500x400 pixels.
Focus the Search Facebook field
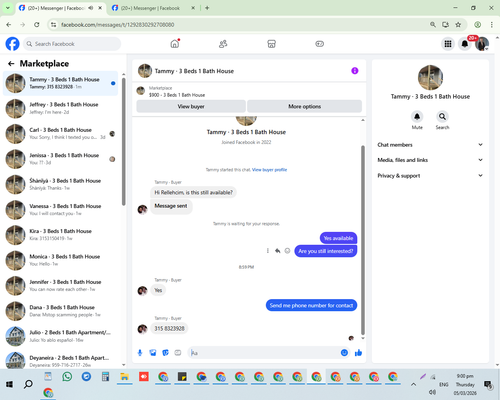pyautogui.click(x=72, y=44)
